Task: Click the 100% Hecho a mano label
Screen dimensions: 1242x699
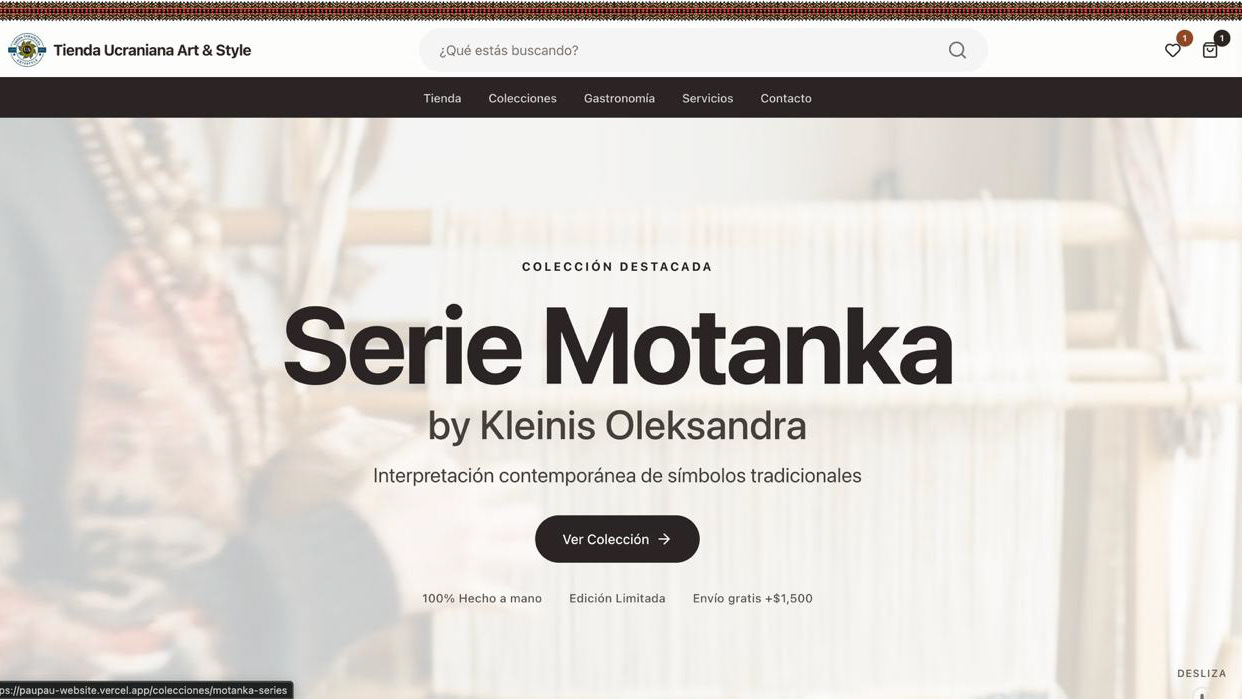Action: coord(482,598)
